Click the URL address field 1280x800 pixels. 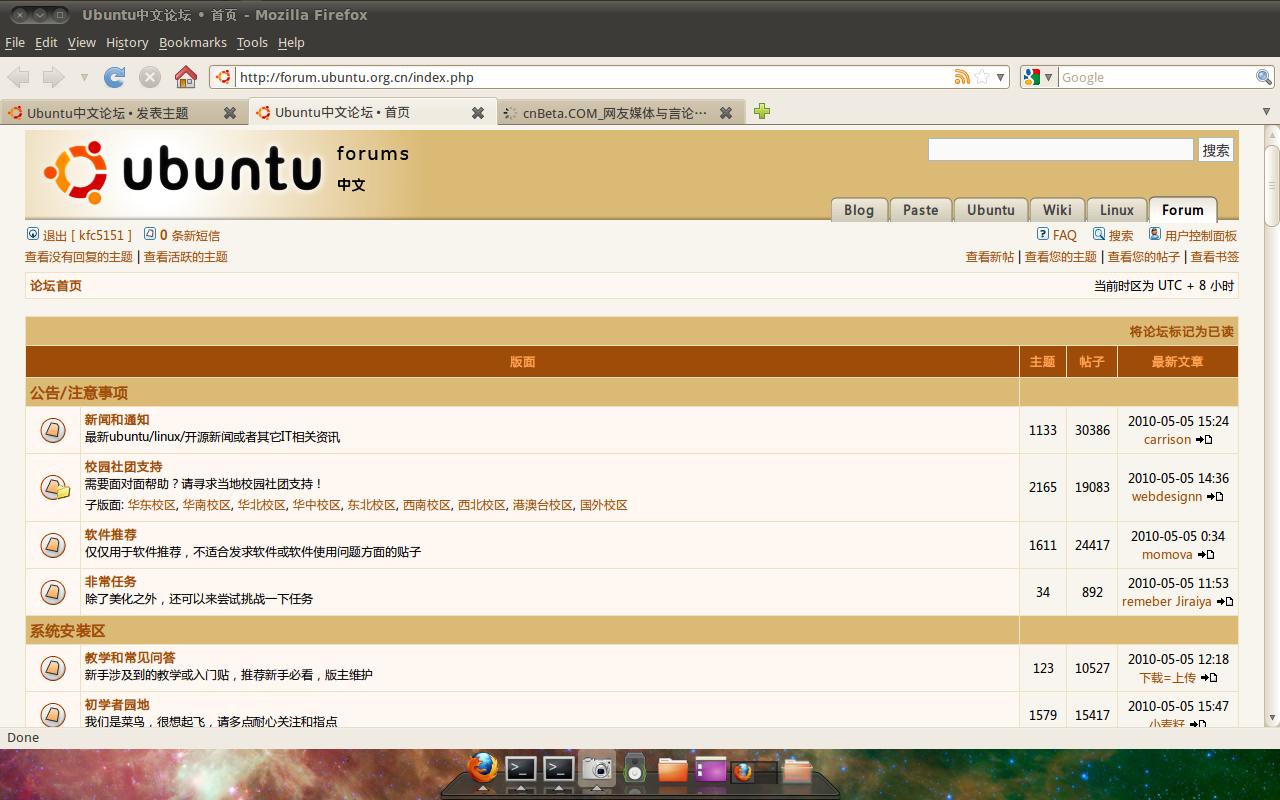[x=595, y=77]
